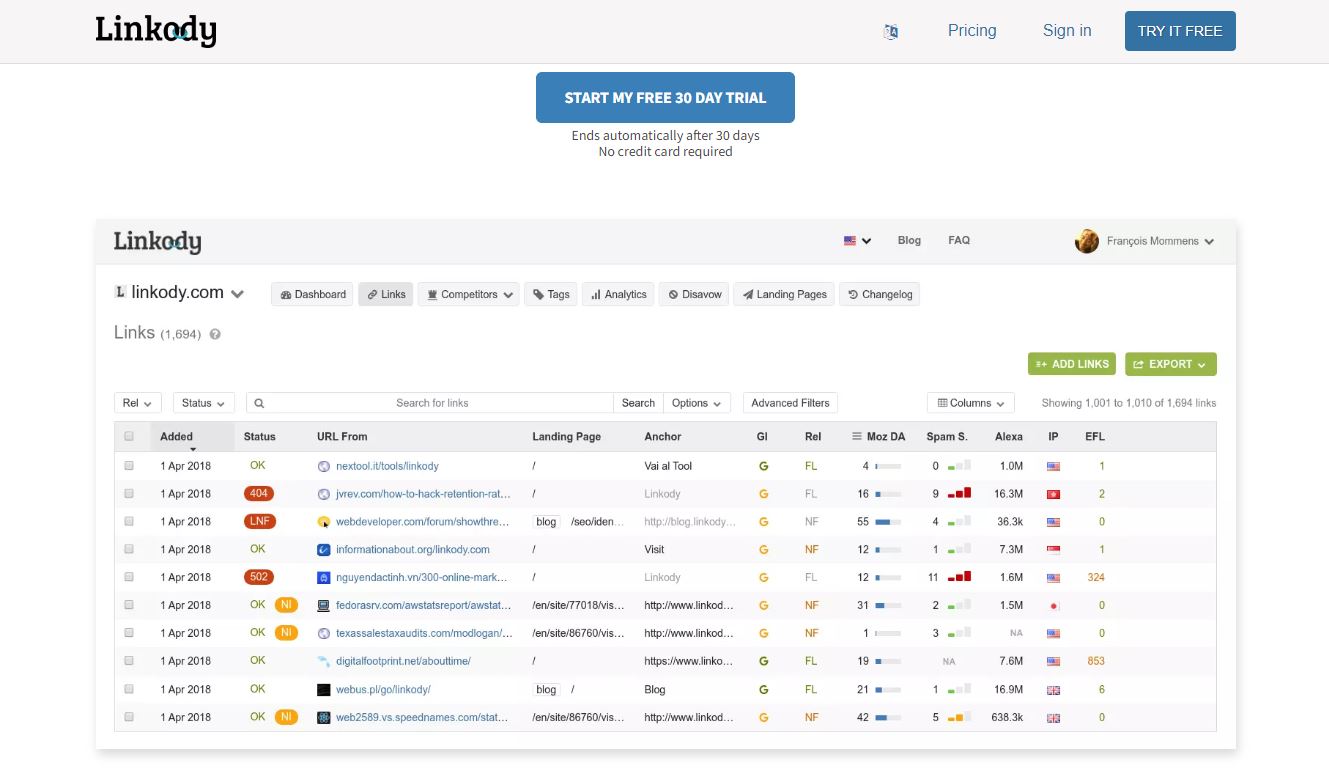Click the 502 status badge in nguyendactinh.vn row

[259, 577]
